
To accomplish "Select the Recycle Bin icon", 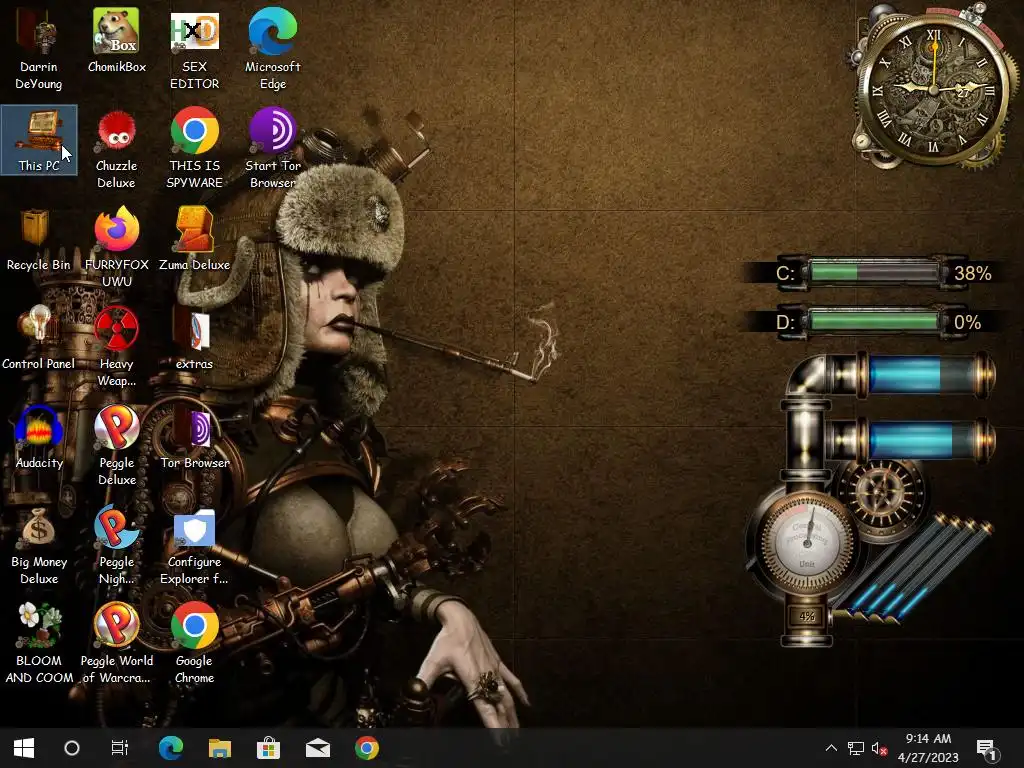I will [x=39, y=239].
